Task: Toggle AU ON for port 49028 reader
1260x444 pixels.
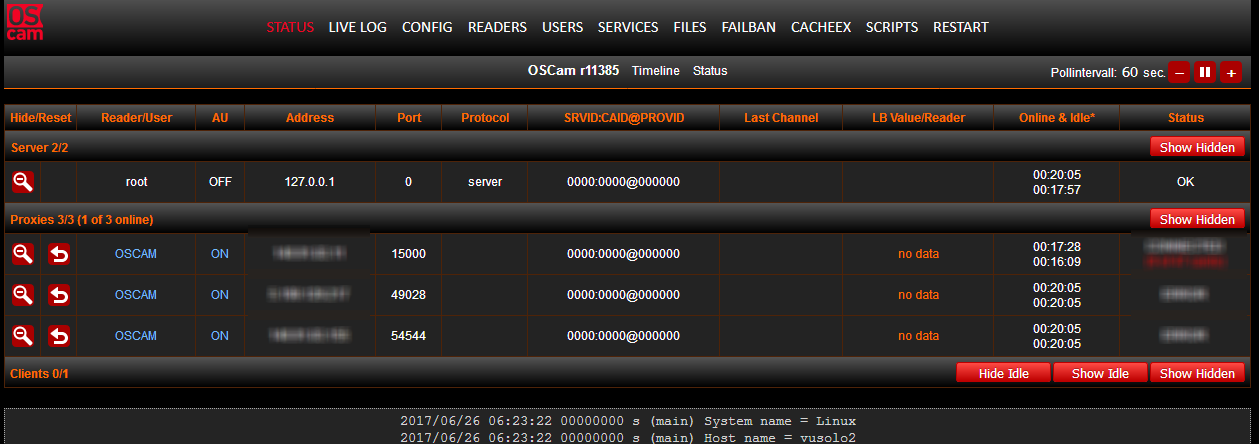Action: point(219,295)
